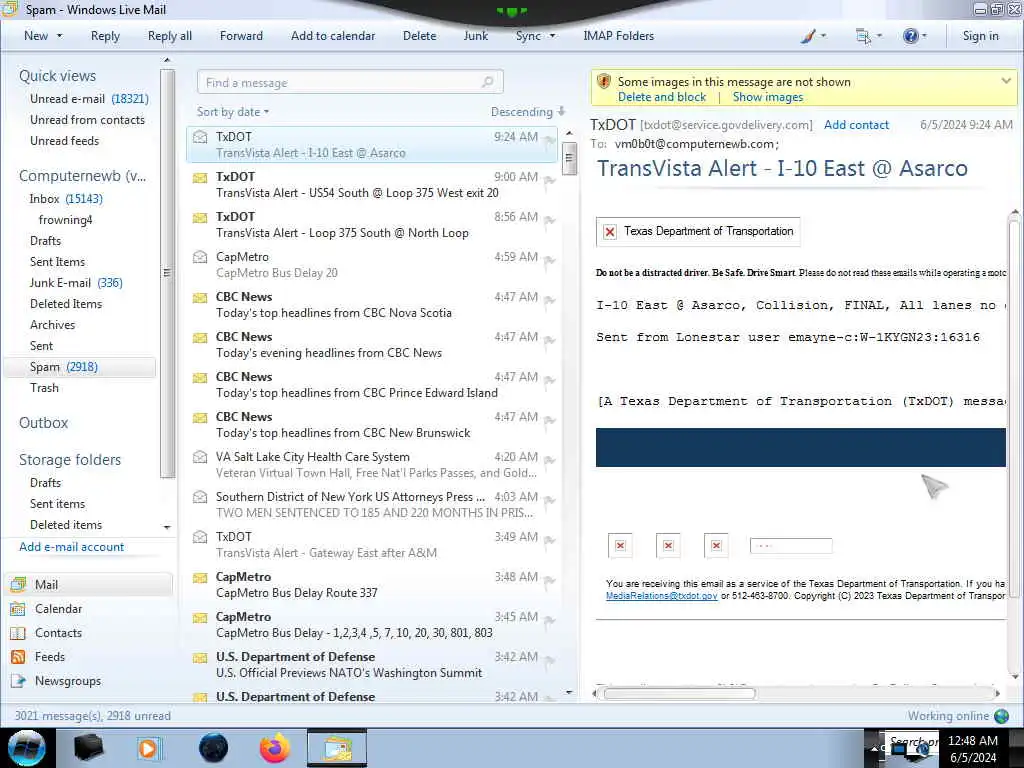
Task: Click envelope icon of CapMetro Bus Delay Route 337
Action: click(x=200, y=577)
